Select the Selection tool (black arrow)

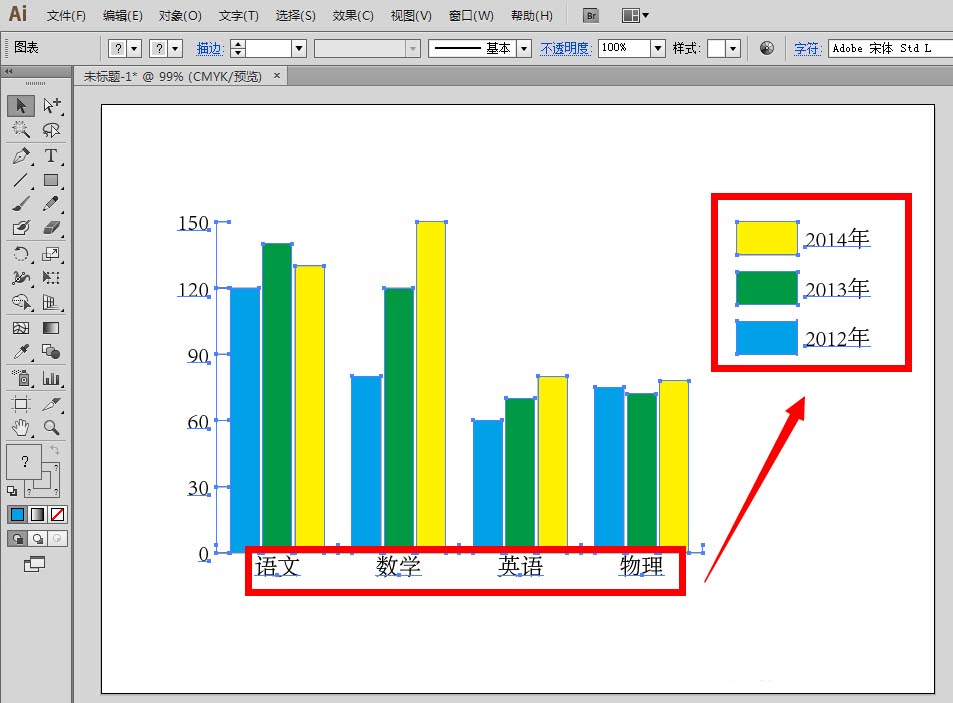21,105
